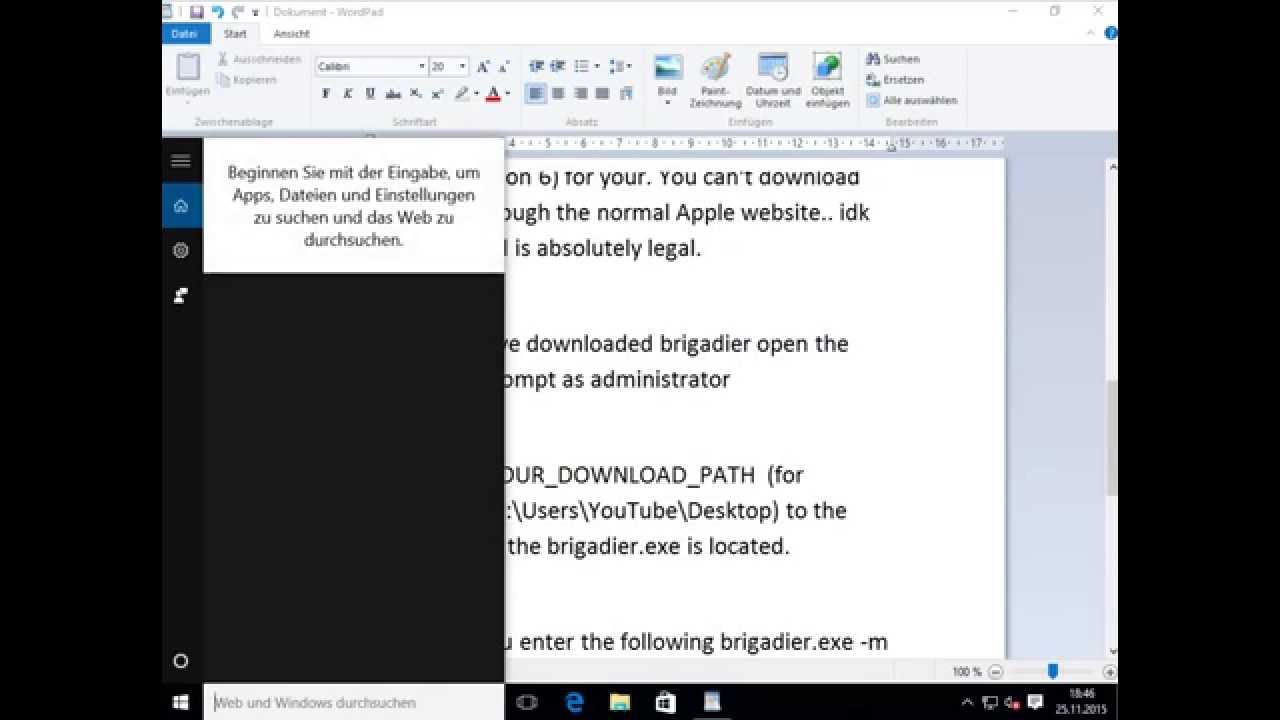Click the zoom out minus button
Screen dimensions: 1280x720
(x=995, y=672)
